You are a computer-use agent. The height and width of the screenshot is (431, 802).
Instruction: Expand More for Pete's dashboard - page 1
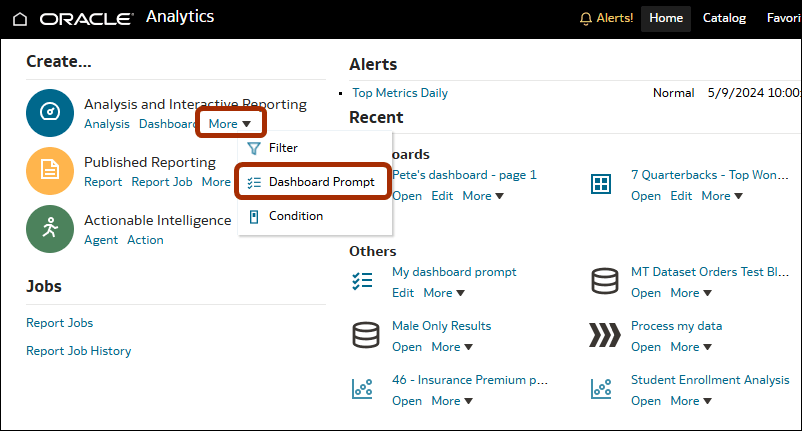pyautogui.click(x=483, y=196)
